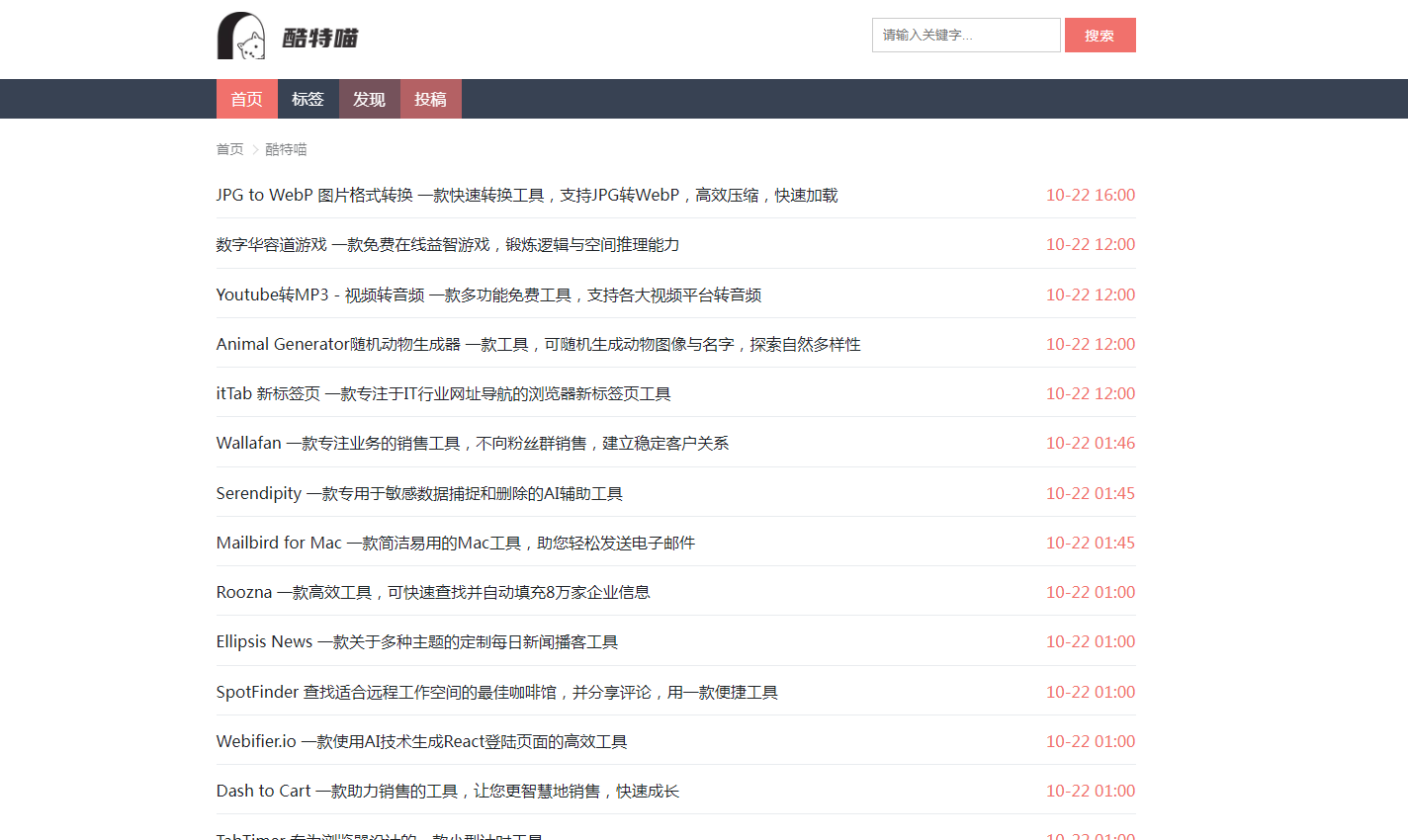Open the Animal Generator article link
The height and width of the screenshot is (840, 1408).
tap(539, 344)
